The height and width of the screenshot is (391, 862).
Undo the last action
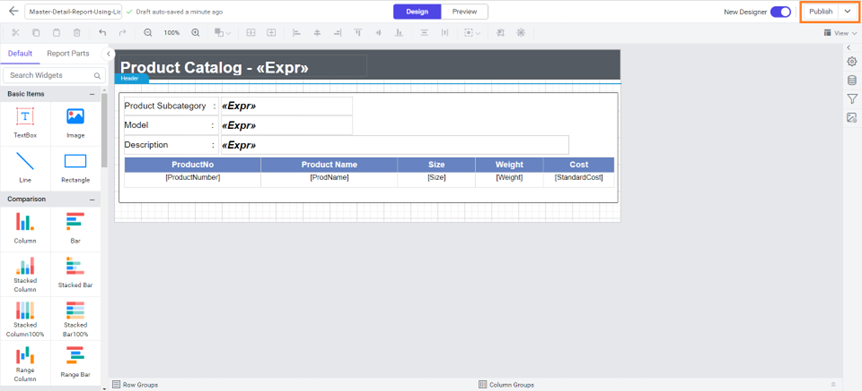coord(102,33)
